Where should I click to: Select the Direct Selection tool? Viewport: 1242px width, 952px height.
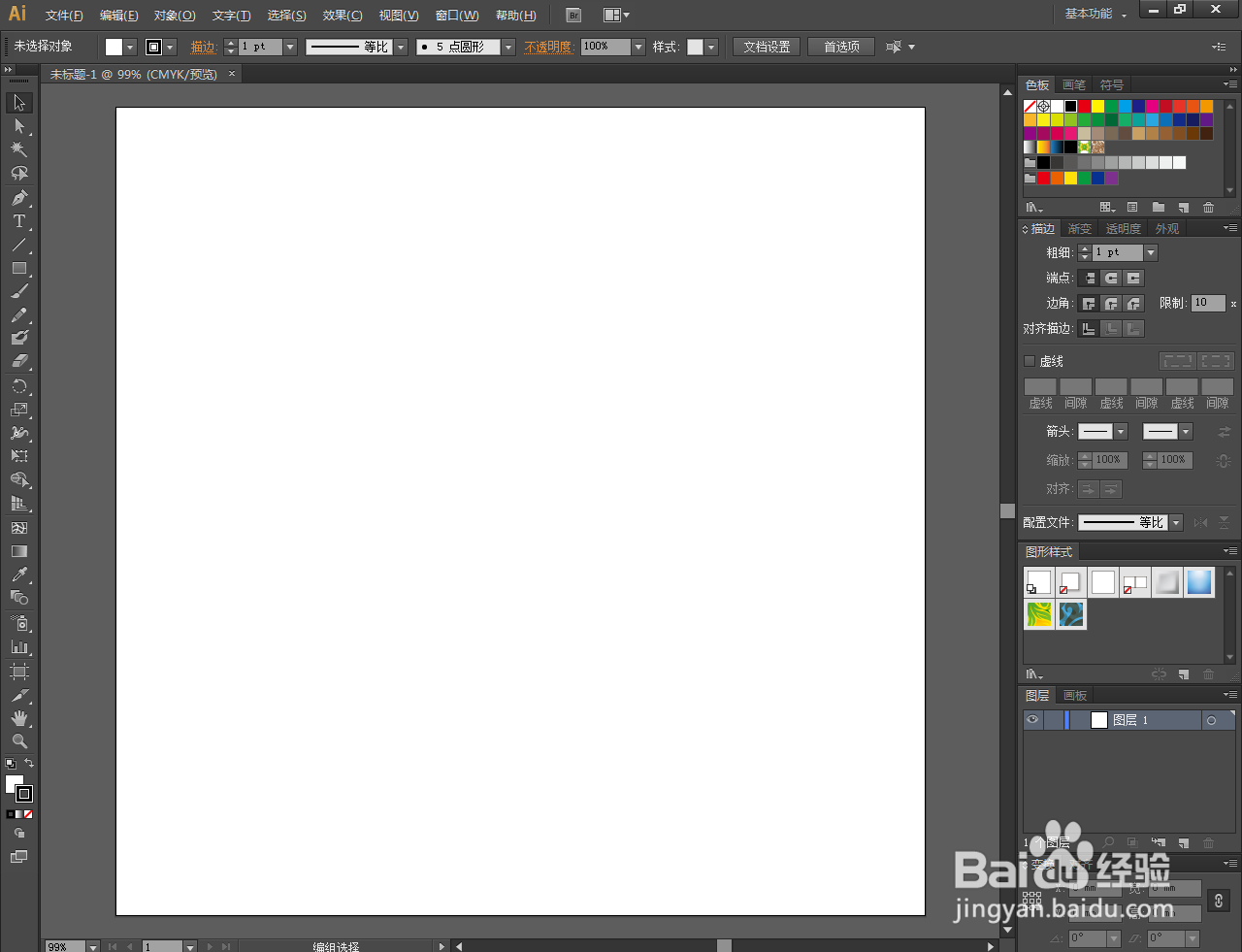coord(19,126)
